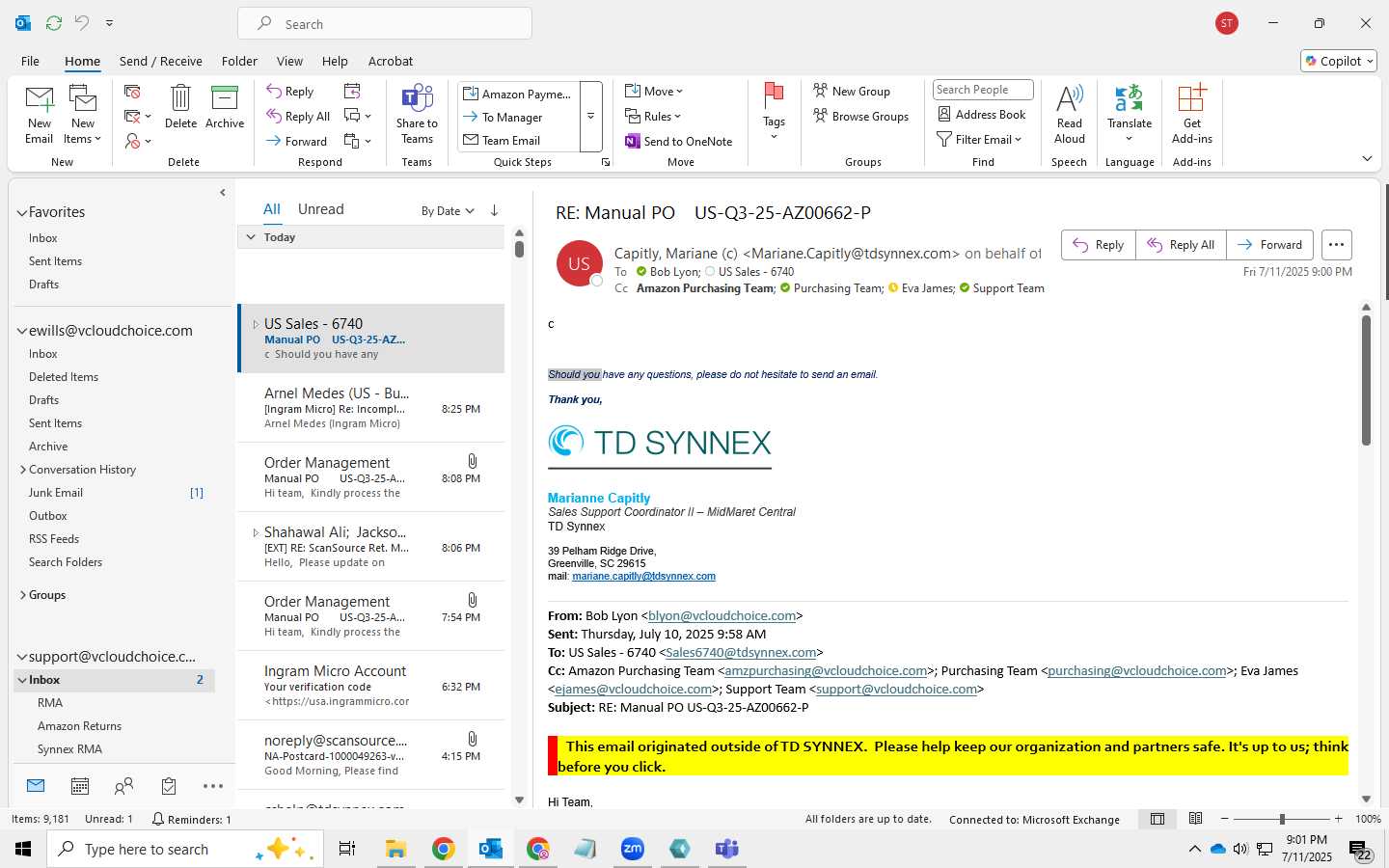
Task: Click the Undo icon in title bar
Action: (x=82, y=23)
